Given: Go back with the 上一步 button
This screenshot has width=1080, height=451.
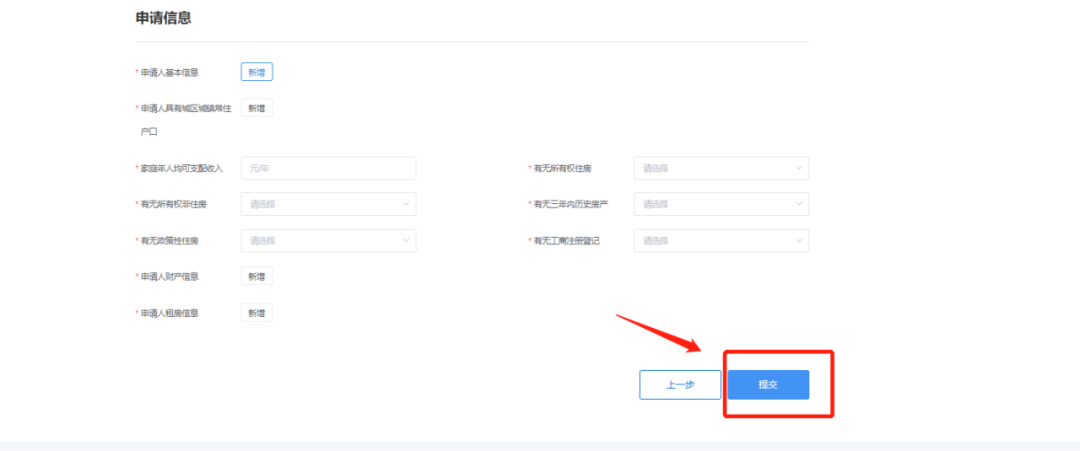Looking at the screenshot, I should click(680, 385).
